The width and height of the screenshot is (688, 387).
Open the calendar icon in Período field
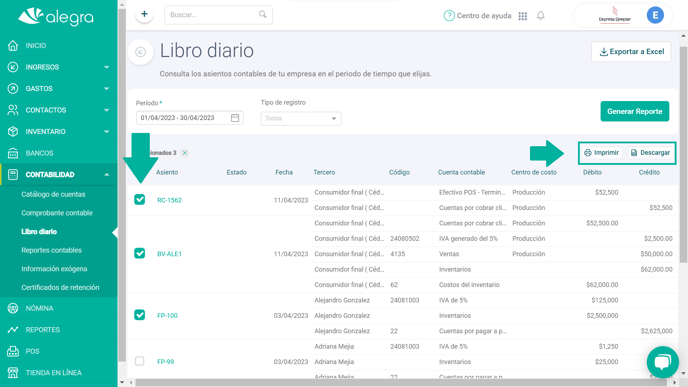pos(235,118)
